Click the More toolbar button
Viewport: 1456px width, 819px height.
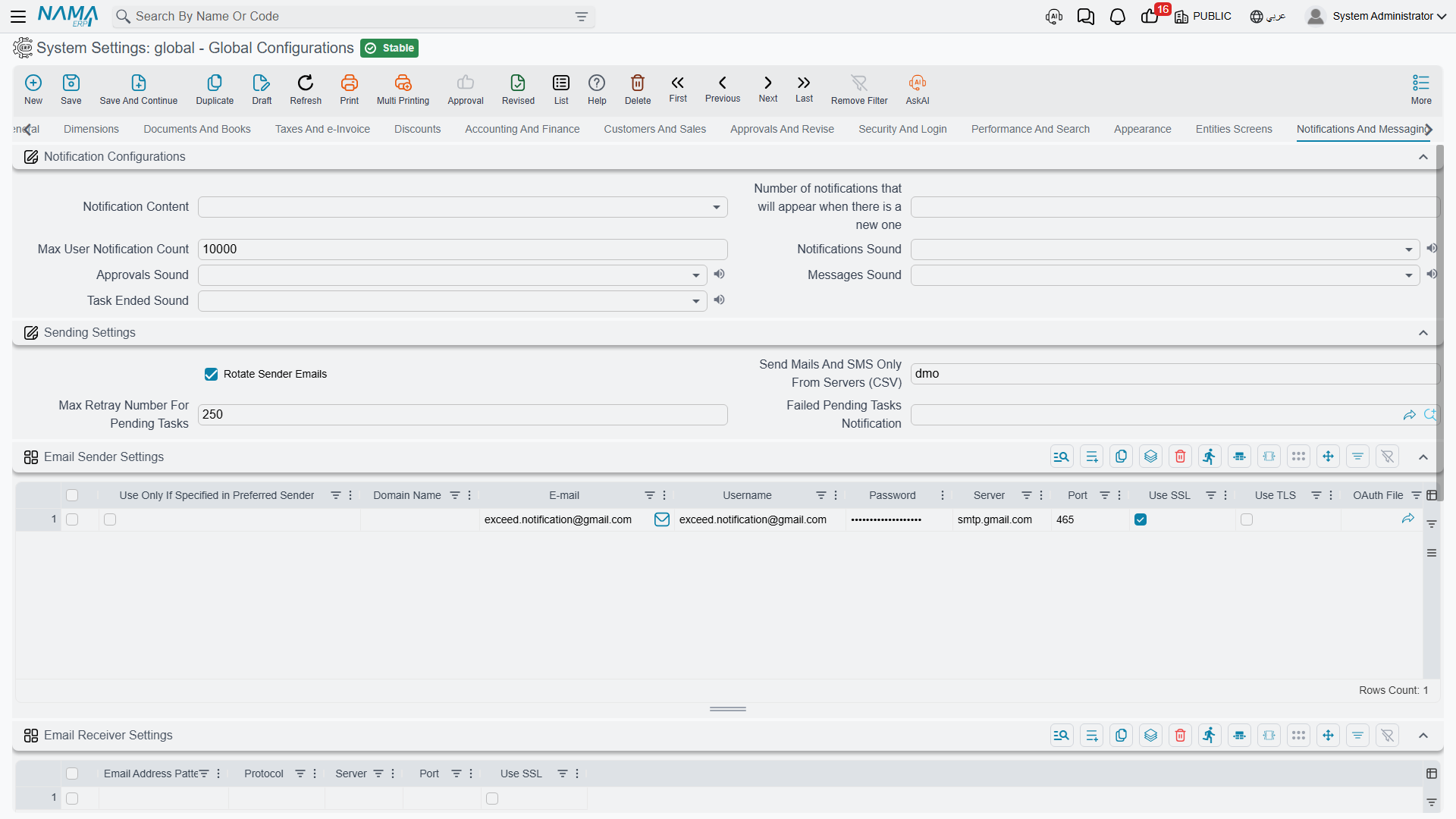point(1421,89)
